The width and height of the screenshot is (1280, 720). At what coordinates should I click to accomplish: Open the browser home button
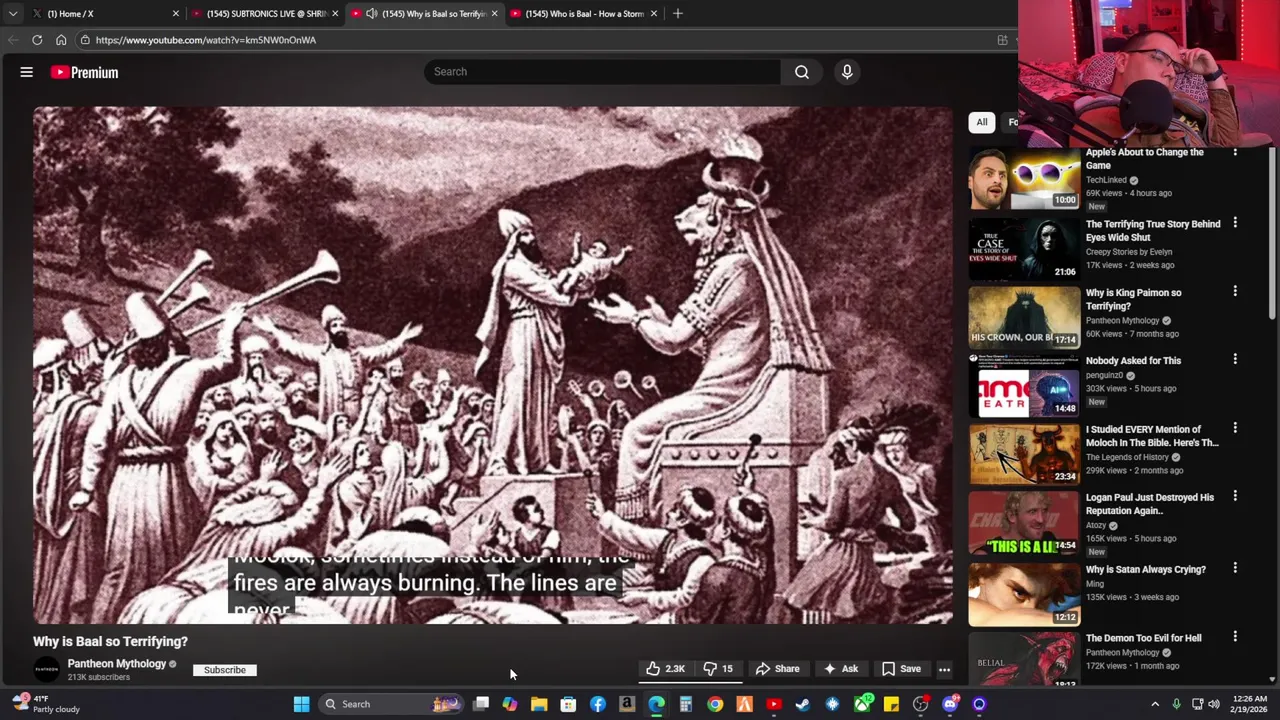pos(61,40)
